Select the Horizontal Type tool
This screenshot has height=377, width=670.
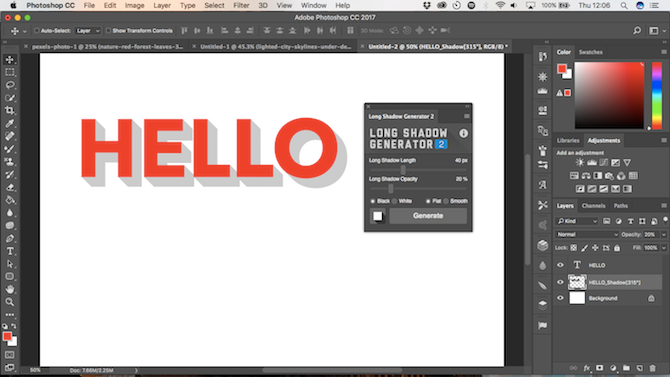(x=10, y=251)
